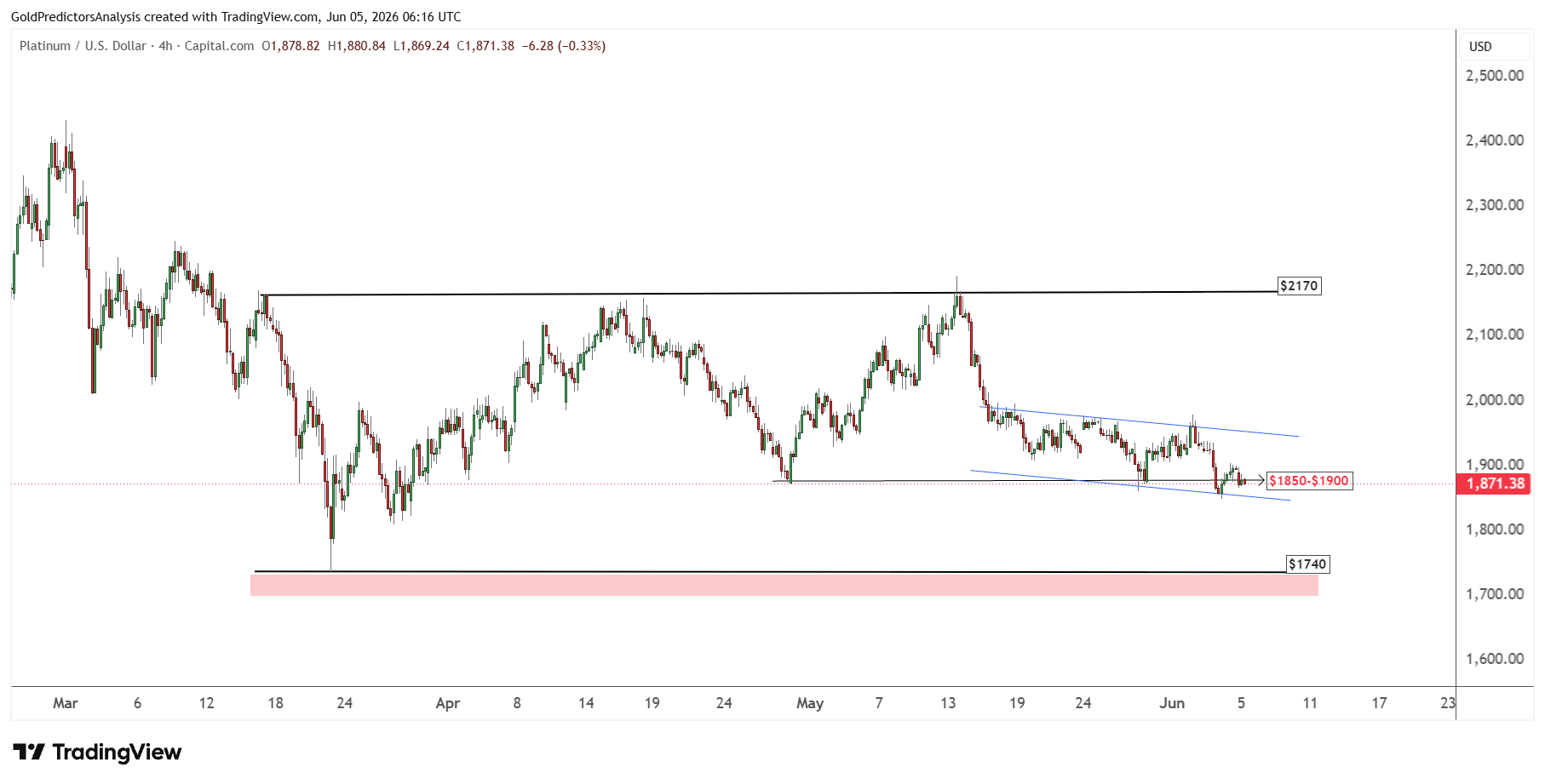Select the $2170 resistance price label

tap(1299, 286)
